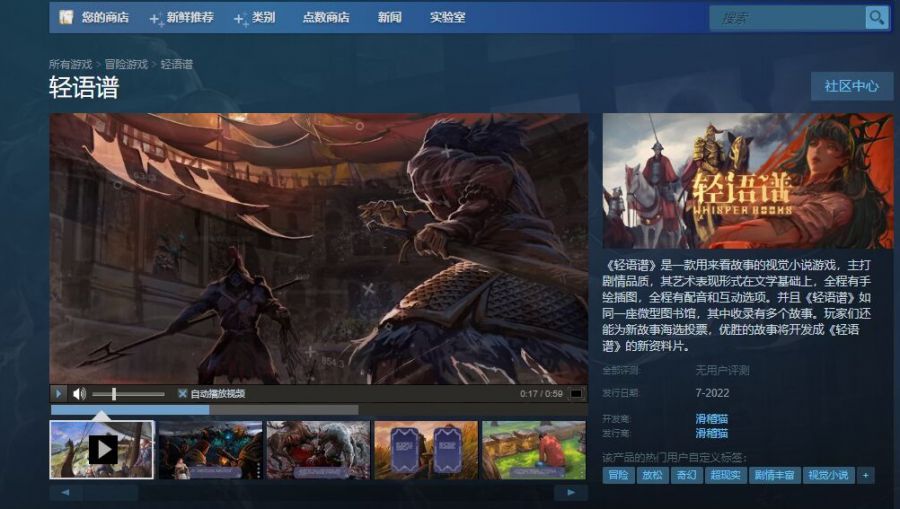900x509 pixels.
Task: Toggle fullscreen for the video player
Action: point(575,394)
